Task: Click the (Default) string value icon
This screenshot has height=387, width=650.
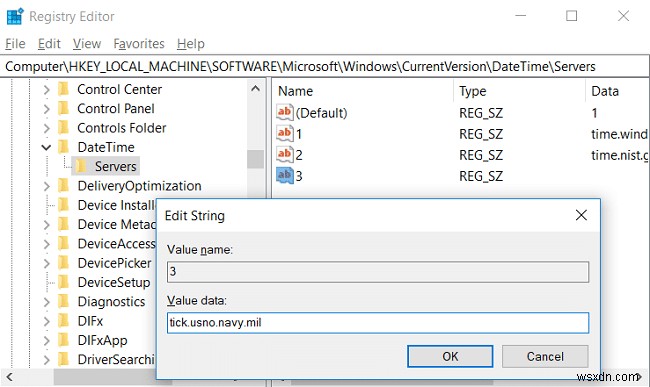Action: tap(284, 112)
